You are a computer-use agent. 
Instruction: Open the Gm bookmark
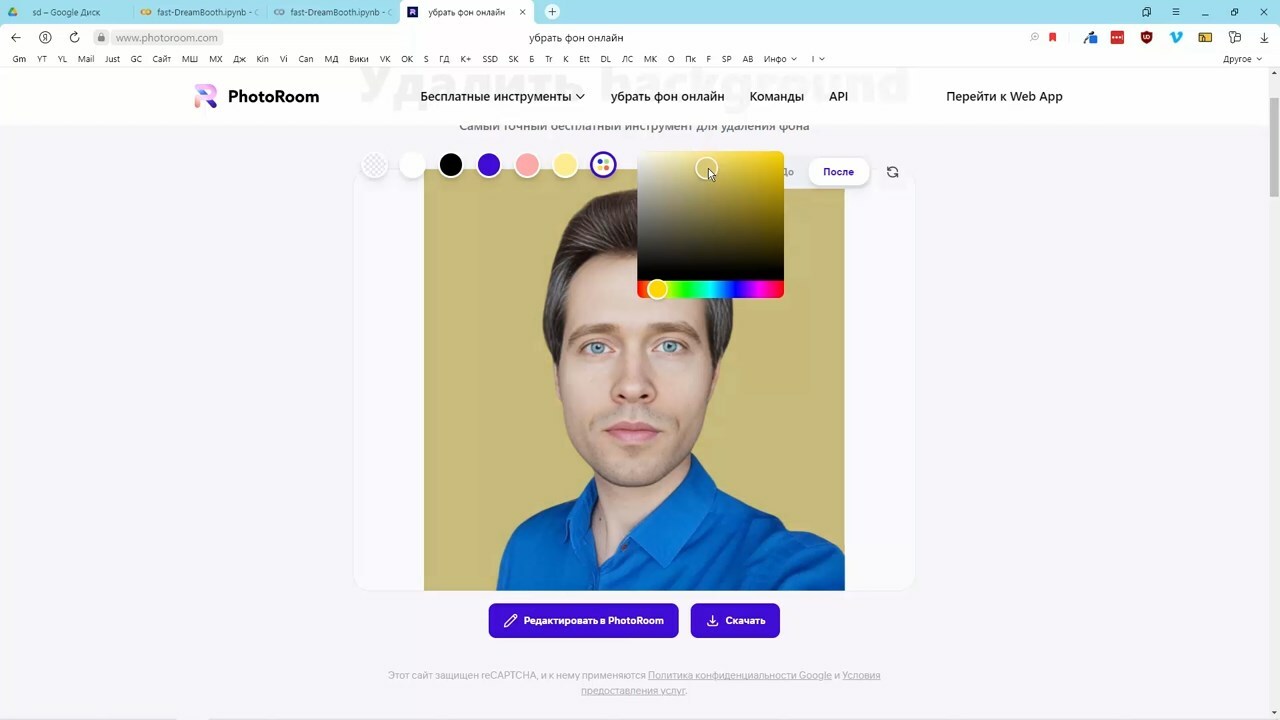(19, 59)
